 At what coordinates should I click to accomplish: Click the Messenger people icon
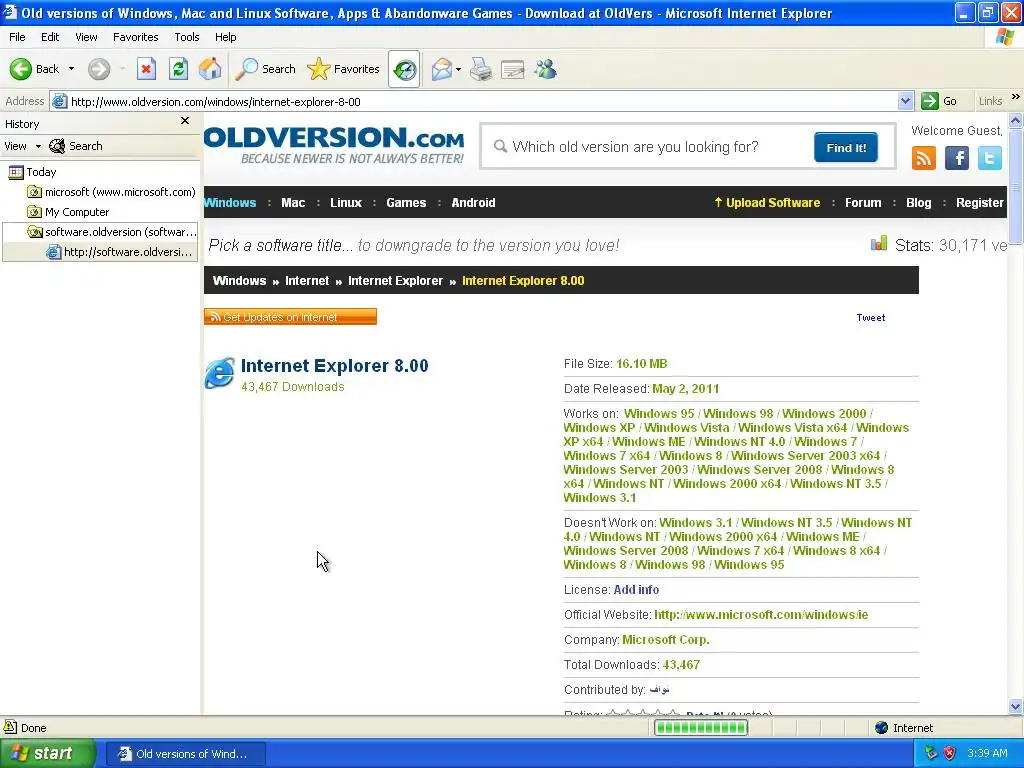pos(545,69)
